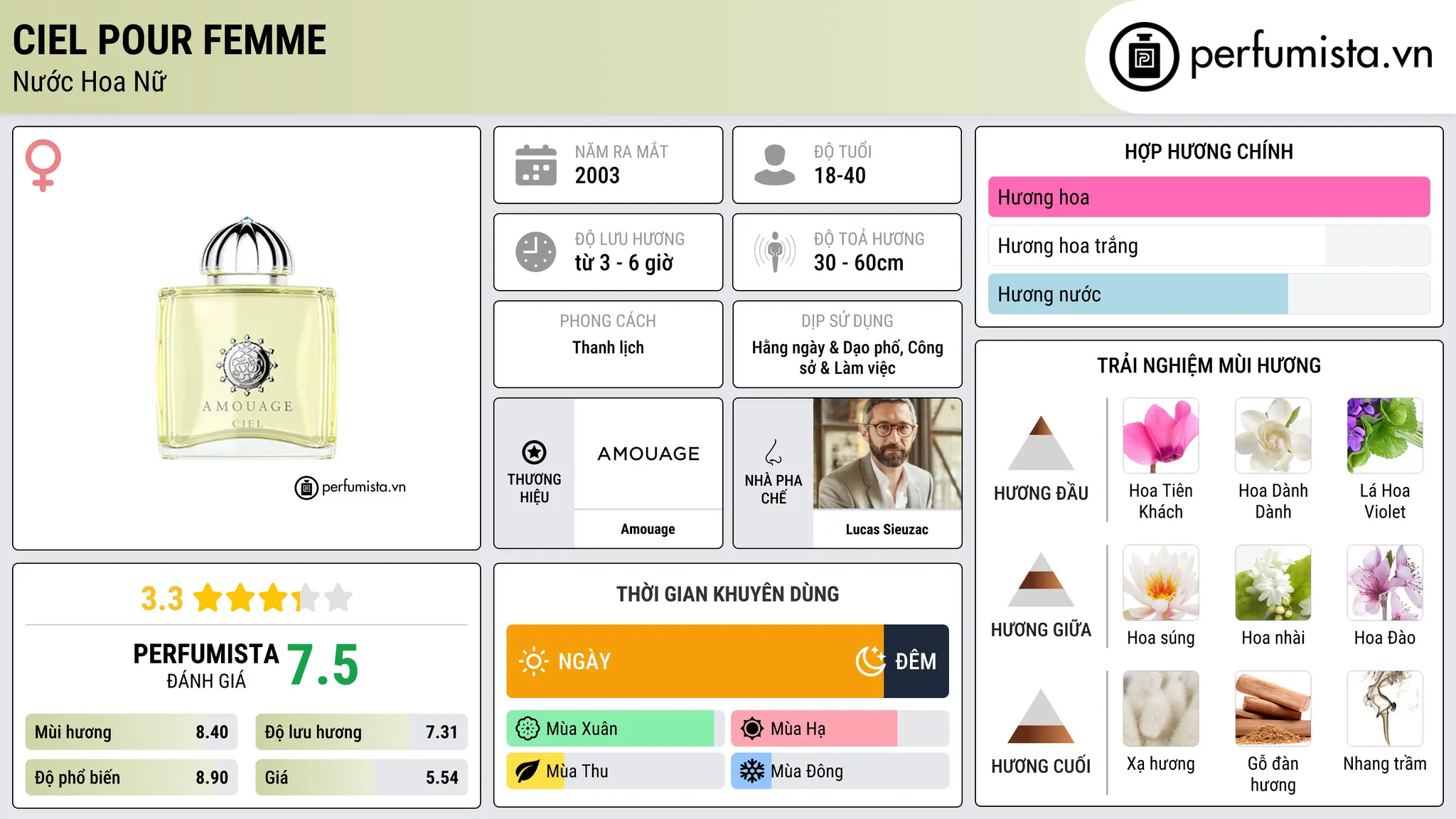The image size is (1456, 819).
Task: Open the Gỗ đàn hương note image
Action: point(1273,709)
